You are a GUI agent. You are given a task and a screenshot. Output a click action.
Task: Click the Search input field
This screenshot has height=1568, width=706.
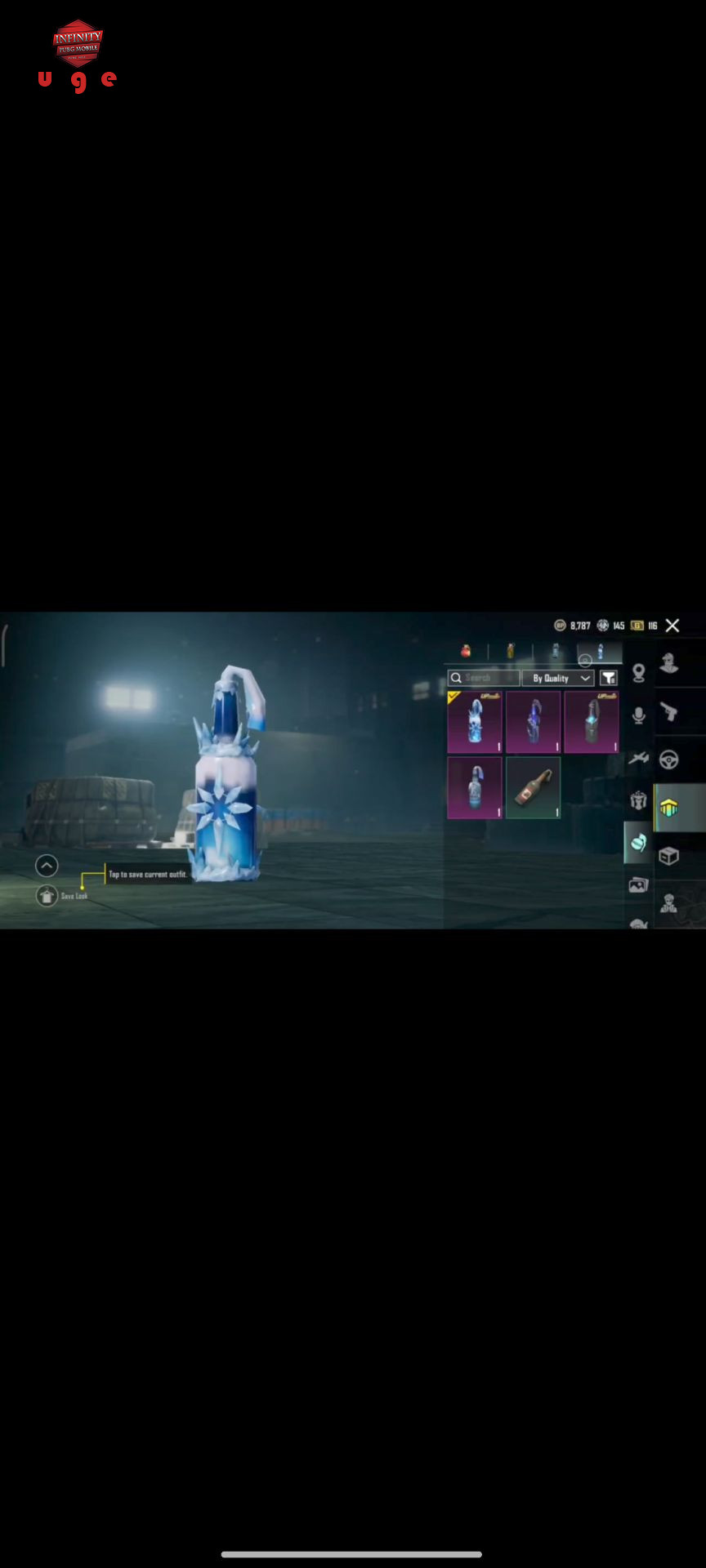484,678
